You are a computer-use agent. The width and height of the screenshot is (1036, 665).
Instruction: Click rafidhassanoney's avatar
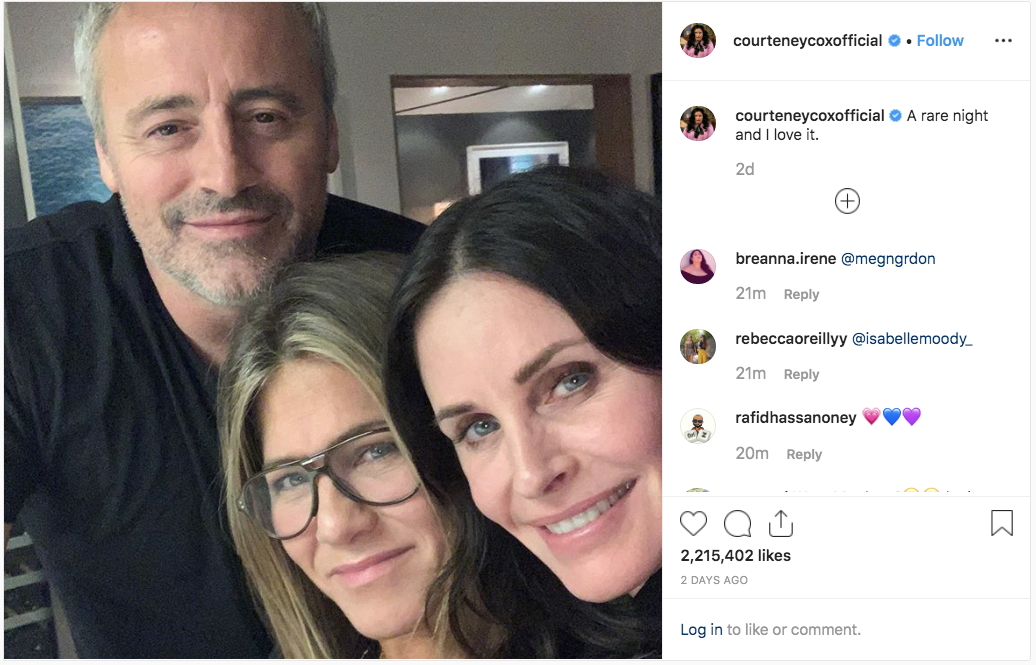click(x=698, y=426)
